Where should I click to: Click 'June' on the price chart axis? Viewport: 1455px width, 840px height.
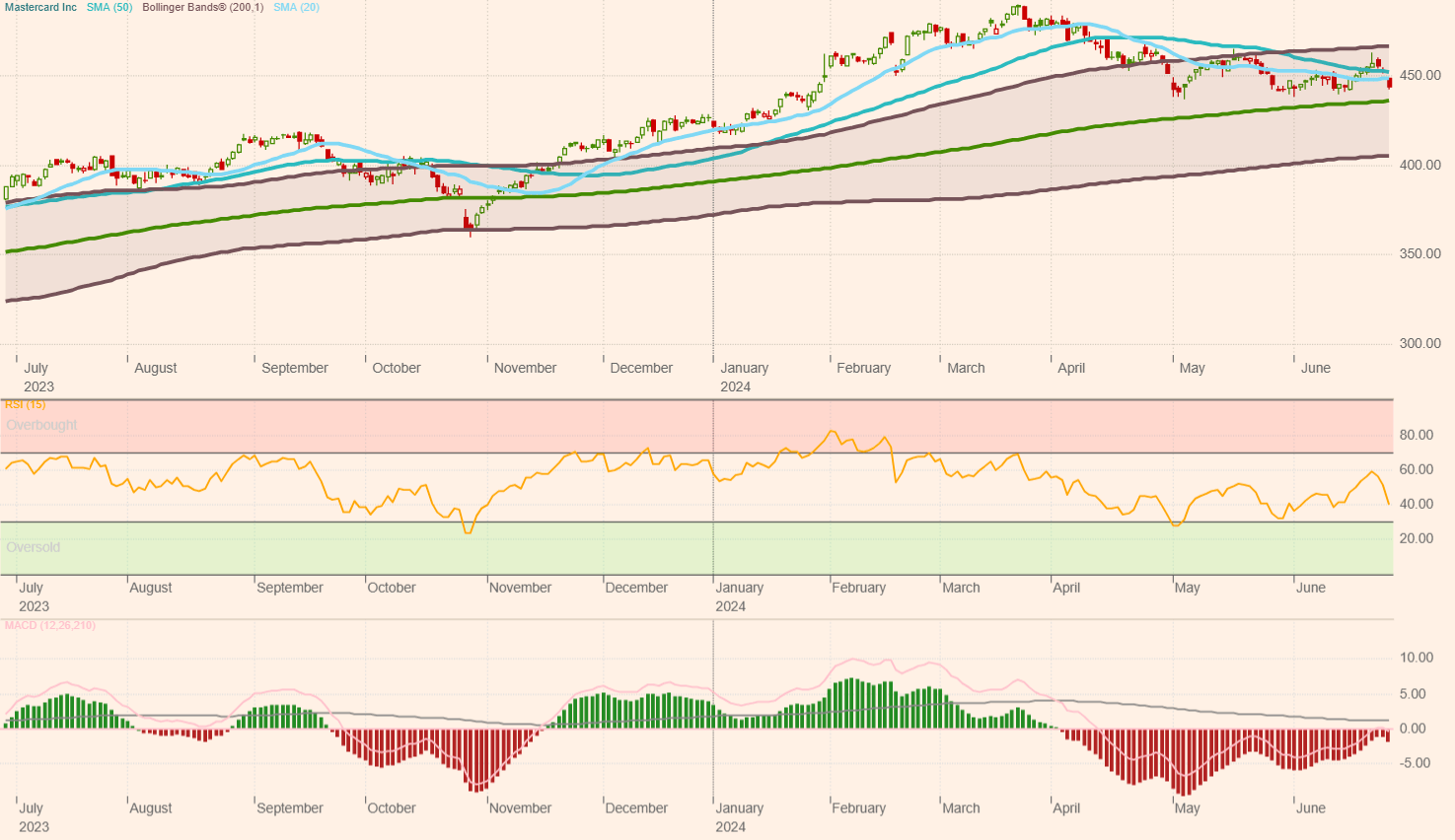1316,368
